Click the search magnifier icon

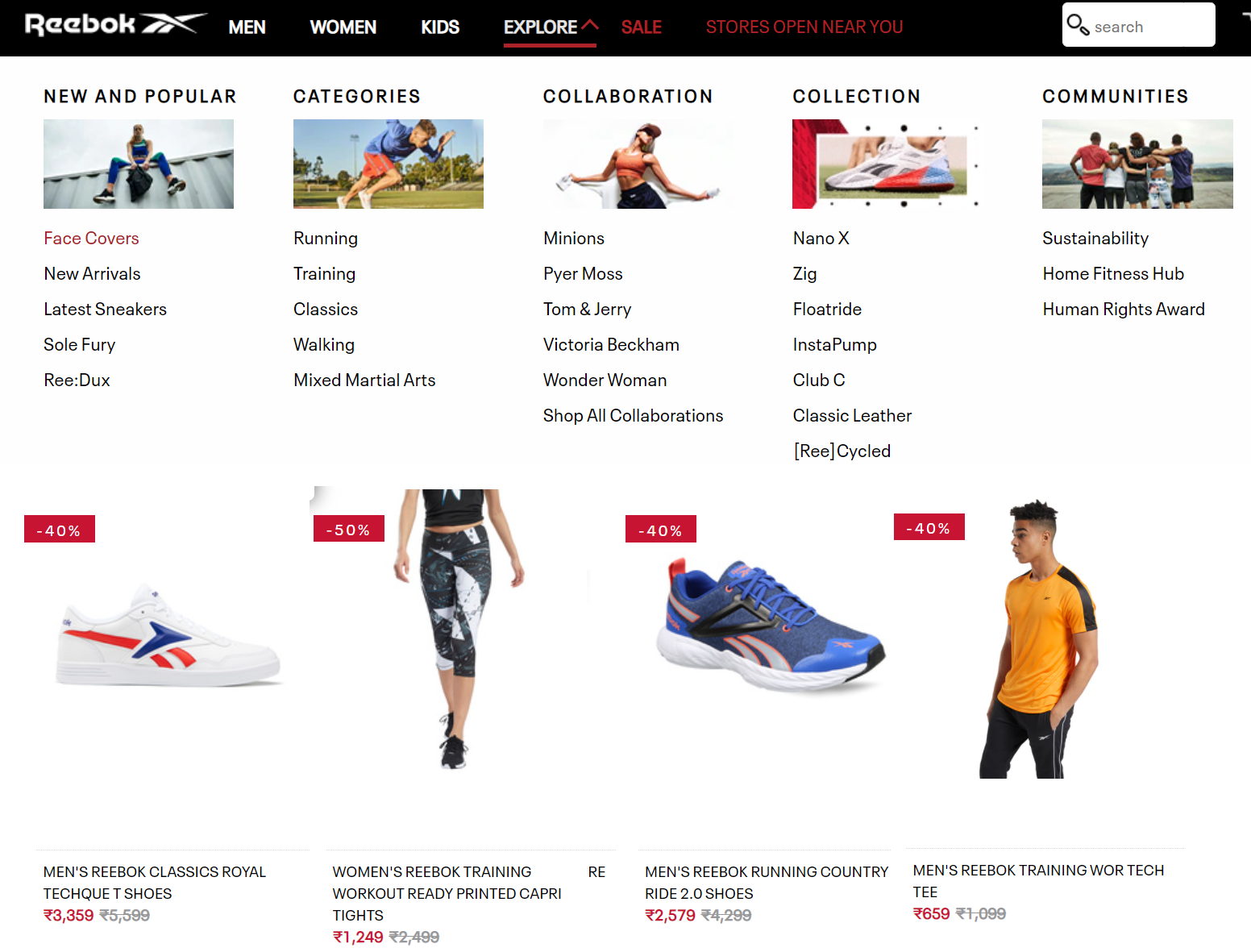[1078, 25]
